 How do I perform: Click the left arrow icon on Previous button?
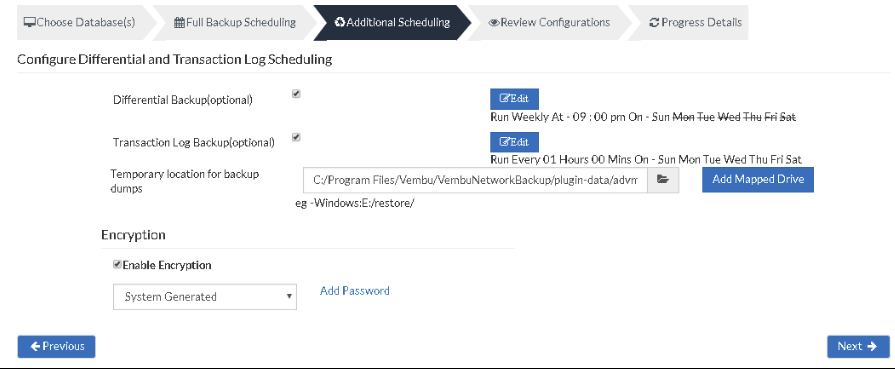tap(35, 346)
